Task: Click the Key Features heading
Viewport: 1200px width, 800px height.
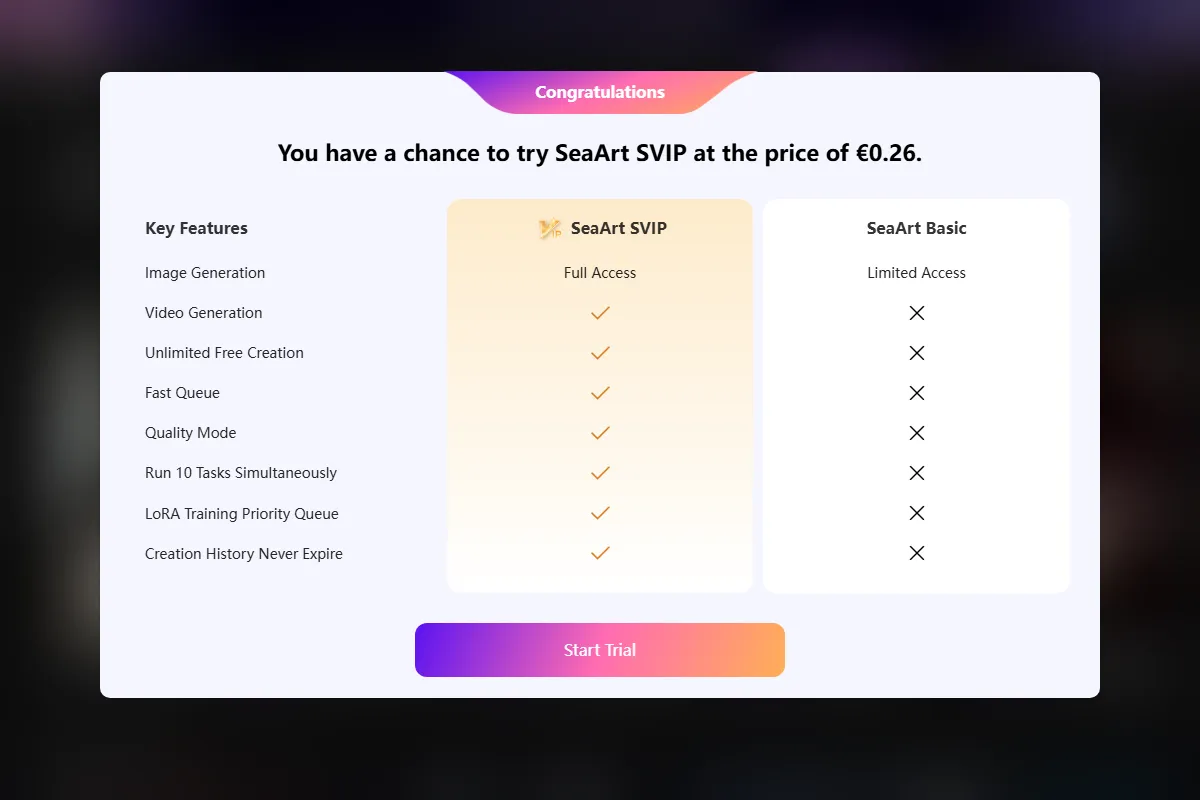Action: [x=196, y=228]
